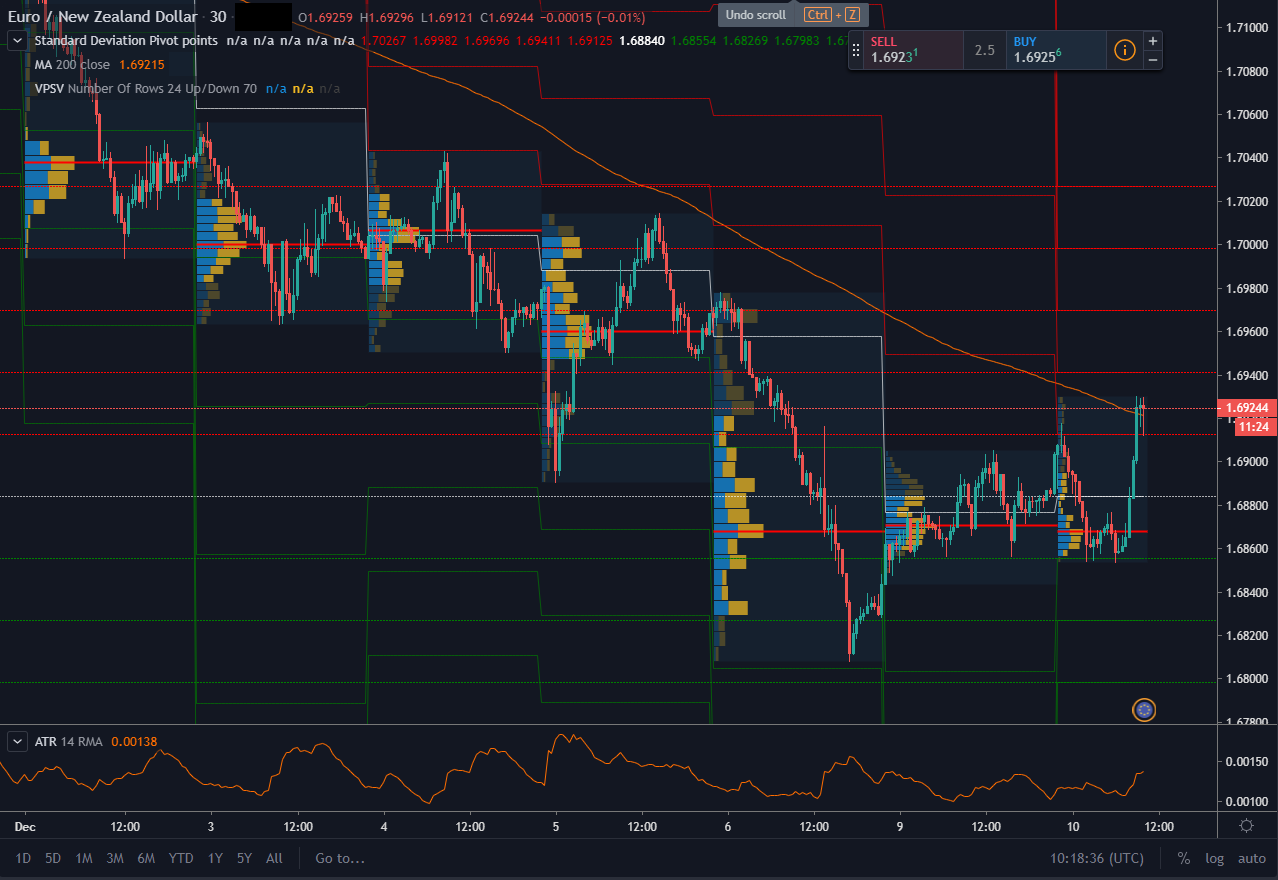The width and height of the screenshot is (1278, 880).
Task: Select the 5Y time range
Action: [244, 858]
